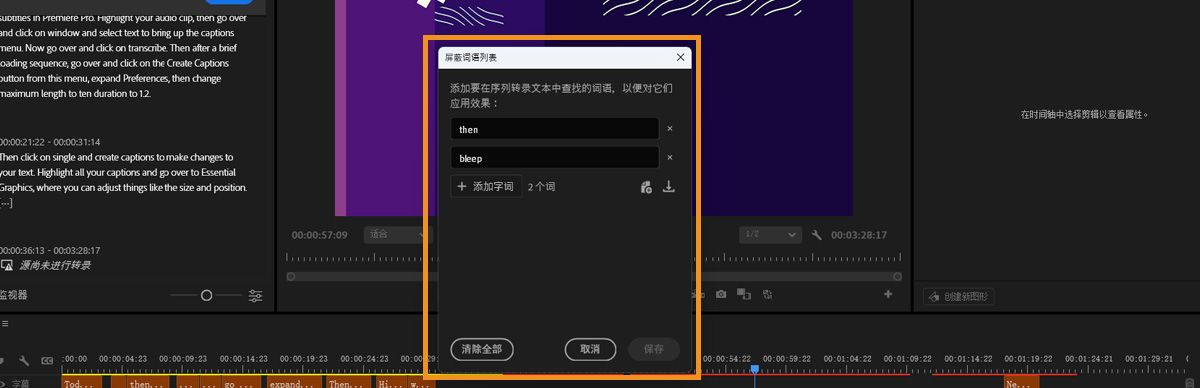
Task: Click the 清除全部 clear-all button
Action: pyautogui.click(x=482, y=349)
